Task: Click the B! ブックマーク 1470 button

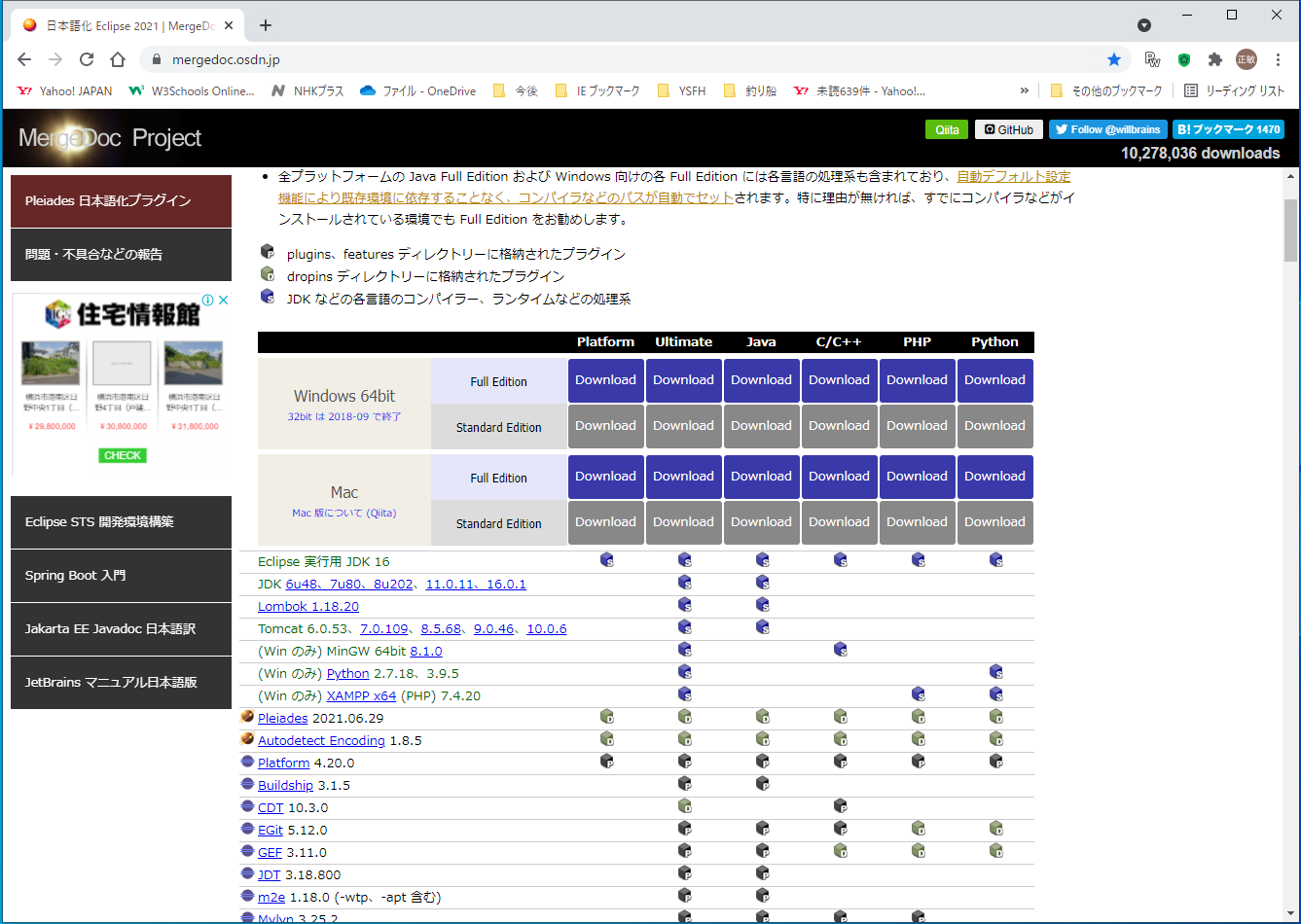Action: click(x=1228, y=129)
